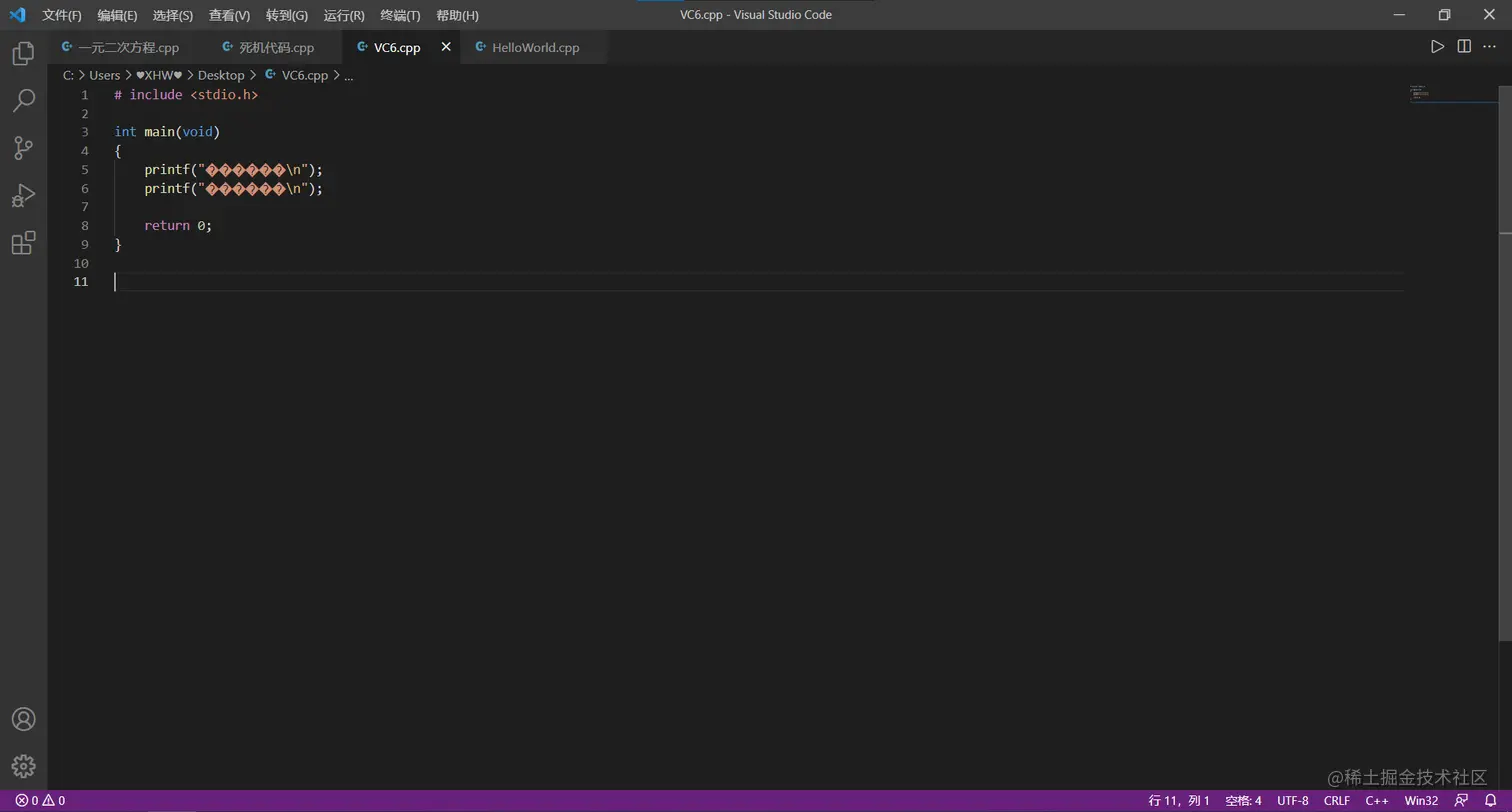Split the editor to the right
Image resolution: width=1512 pixels, height=812 pixels.
[1464, 47]
